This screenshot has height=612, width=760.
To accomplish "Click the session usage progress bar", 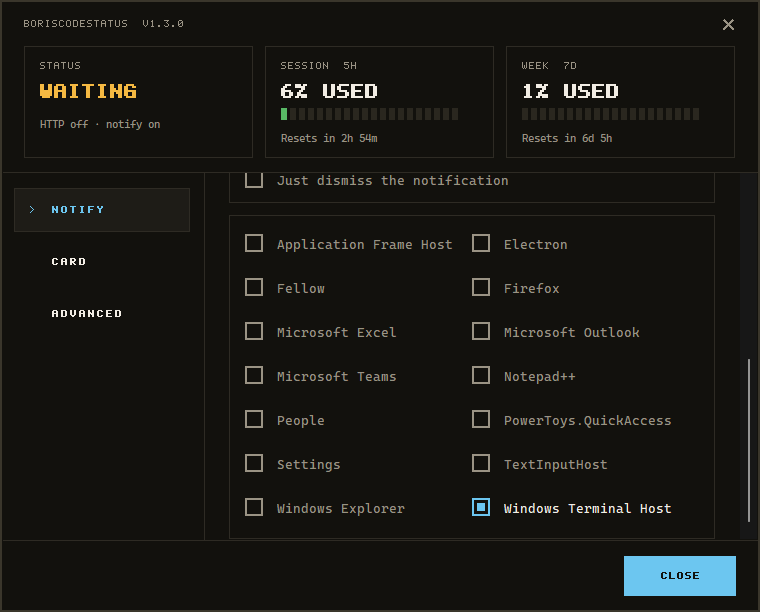I will coord(369,114).
